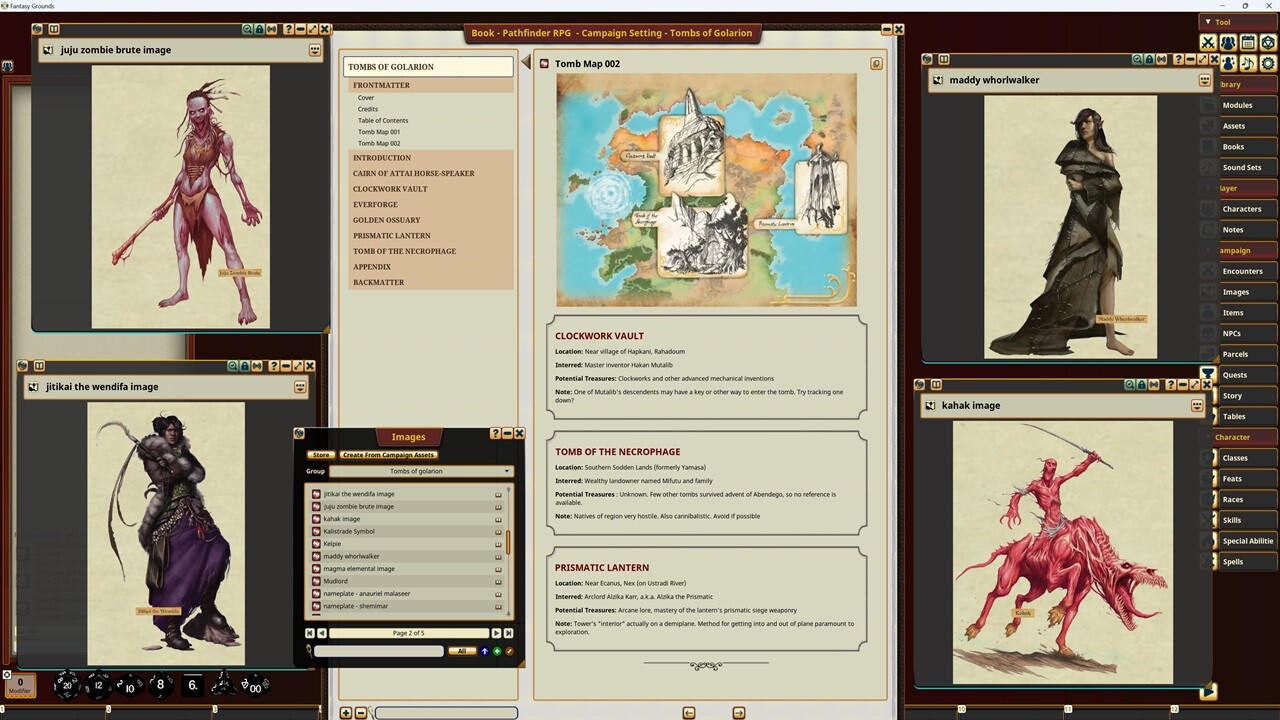1280x720 pixels.
Task: Open the combat tracker crossed-swords tool
Action: click(1208, 43)
